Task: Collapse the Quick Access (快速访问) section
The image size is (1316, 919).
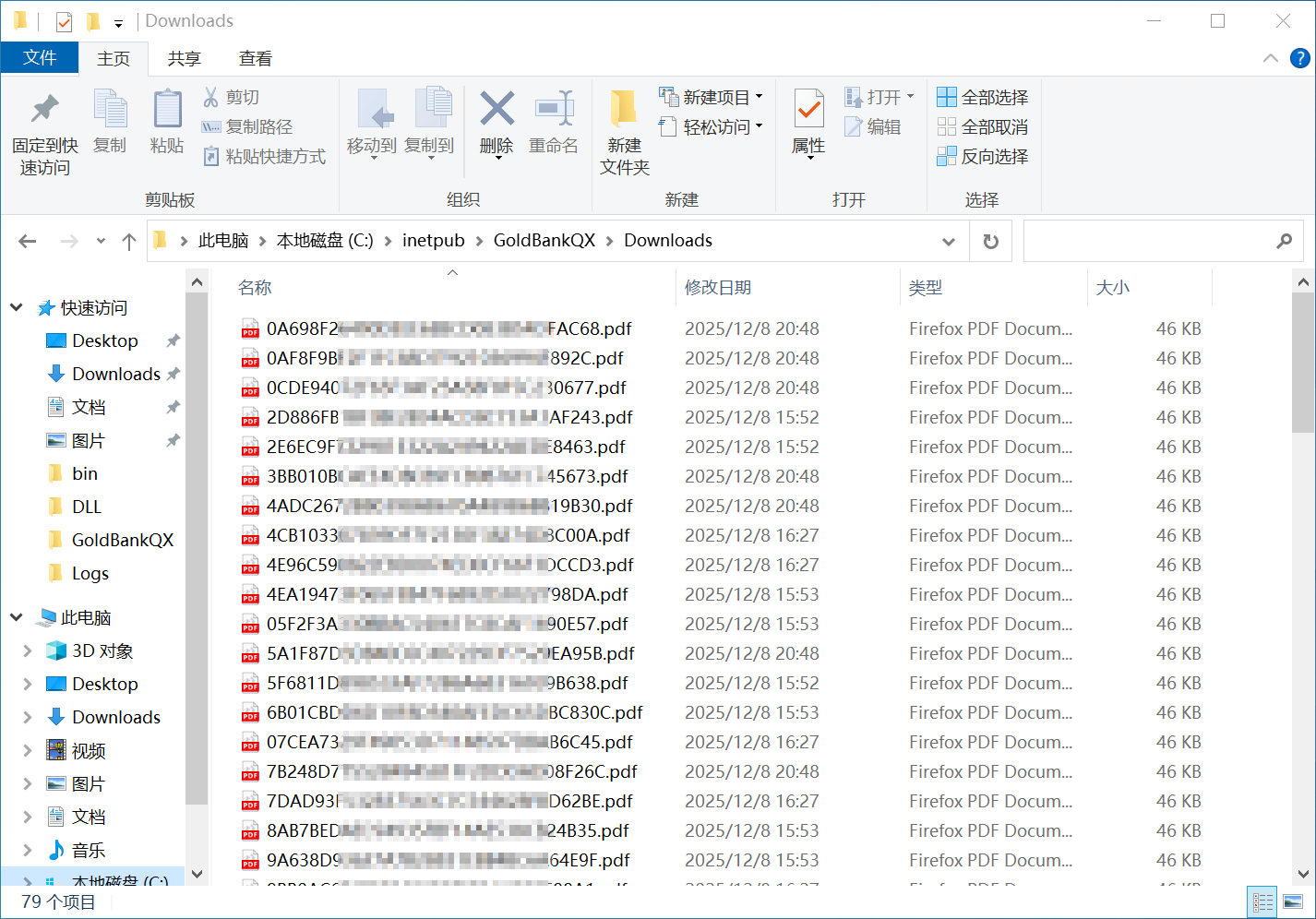Action: tap(17, 307)
